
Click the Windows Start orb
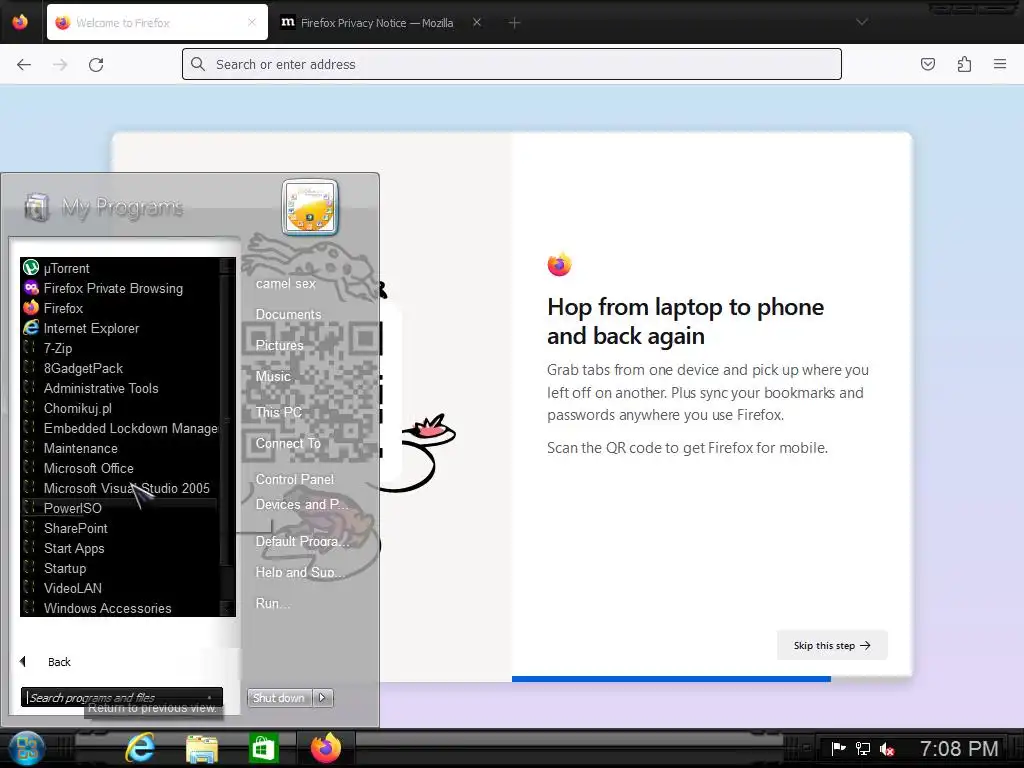click(x=27, y=748)
